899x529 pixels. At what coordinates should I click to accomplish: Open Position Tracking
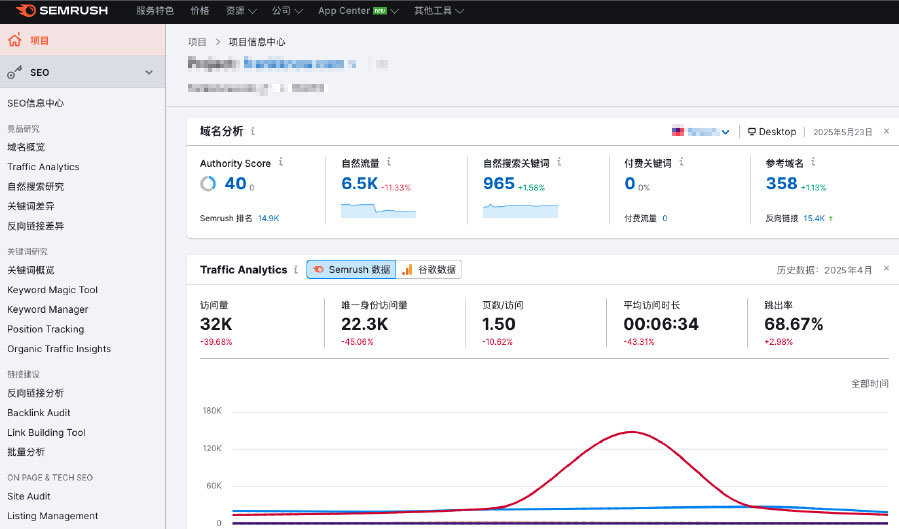click(x=45, y=329)
